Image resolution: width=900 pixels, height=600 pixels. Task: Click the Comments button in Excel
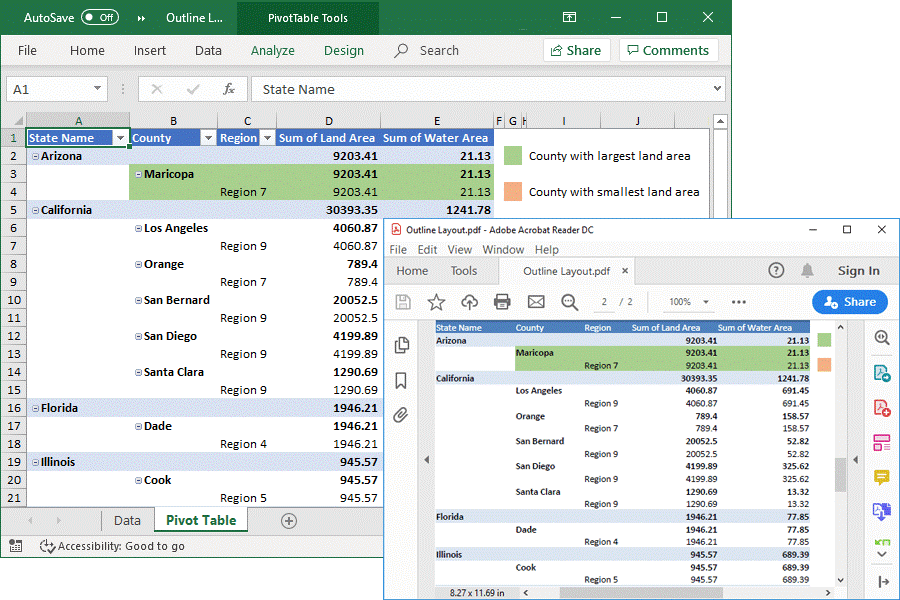tap(666, 50)
